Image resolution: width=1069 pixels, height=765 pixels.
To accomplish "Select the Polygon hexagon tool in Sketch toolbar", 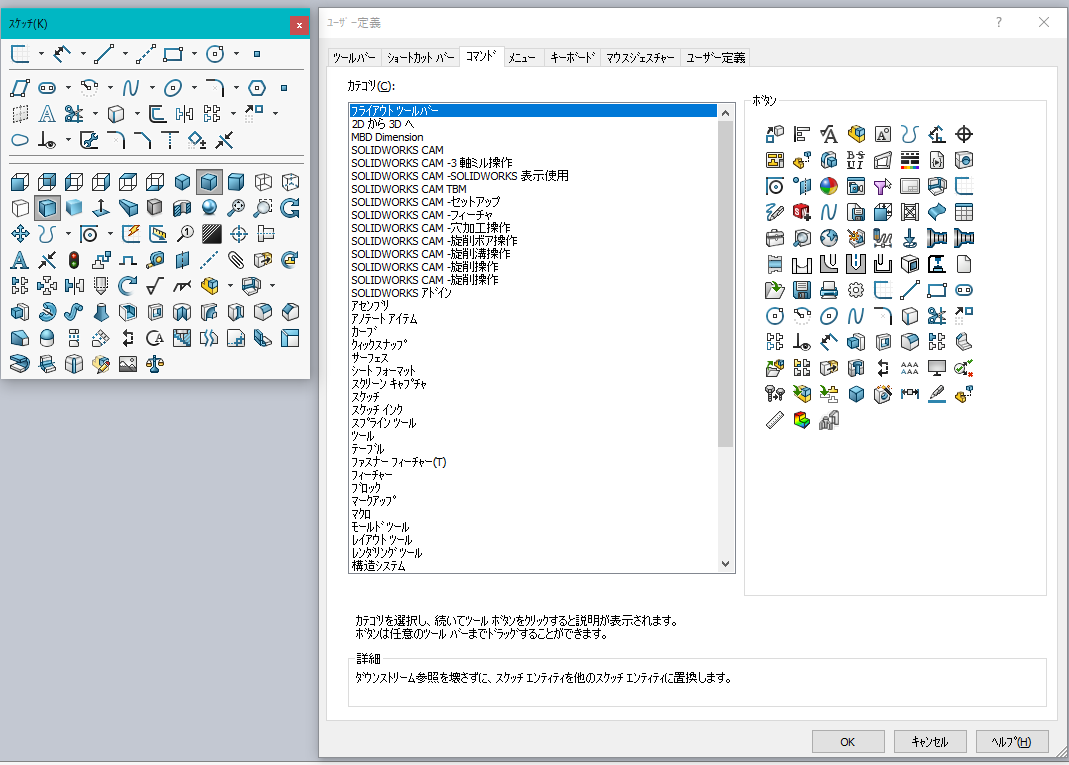I will pyautogui.click(x=257, y=87).
